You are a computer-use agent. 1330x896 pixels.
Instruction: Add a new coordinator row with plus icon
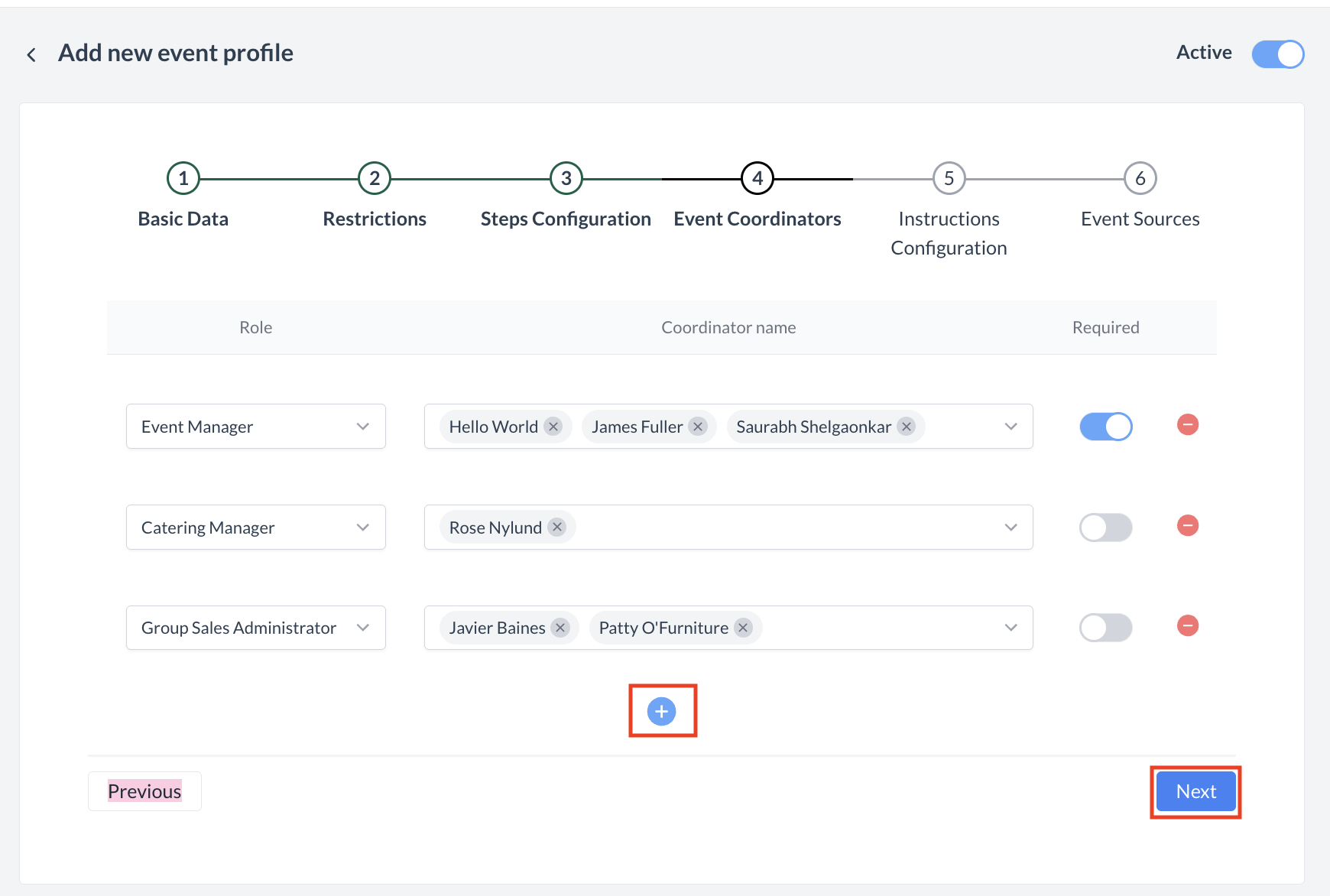pyautogui.click(x=661, y=712)
